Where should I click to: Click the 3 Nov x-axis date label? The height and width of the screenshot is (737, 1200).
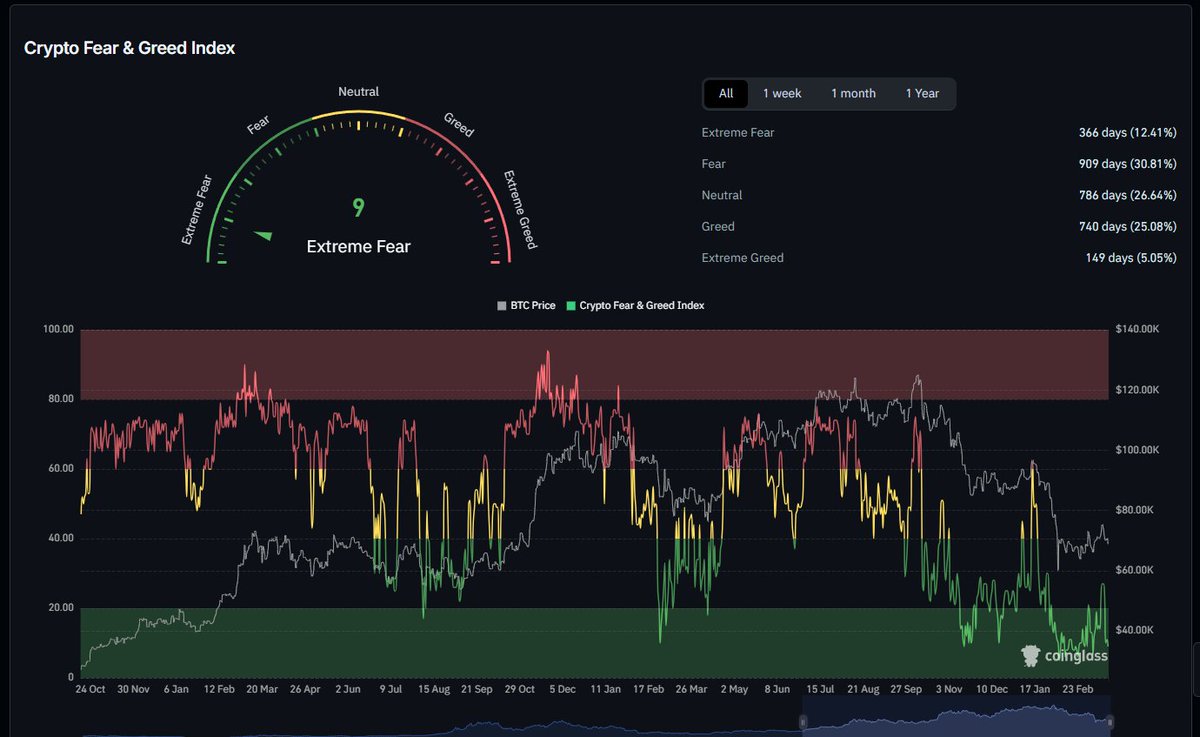948,689
